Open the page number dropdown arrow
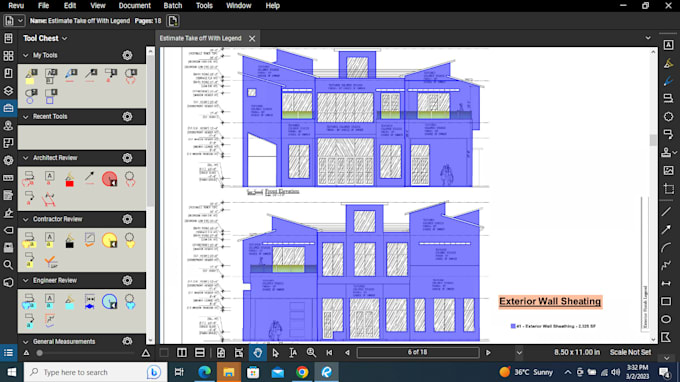The width and height of the screenshot is (680, 382). pyautogui.click(x=519, y=353)
